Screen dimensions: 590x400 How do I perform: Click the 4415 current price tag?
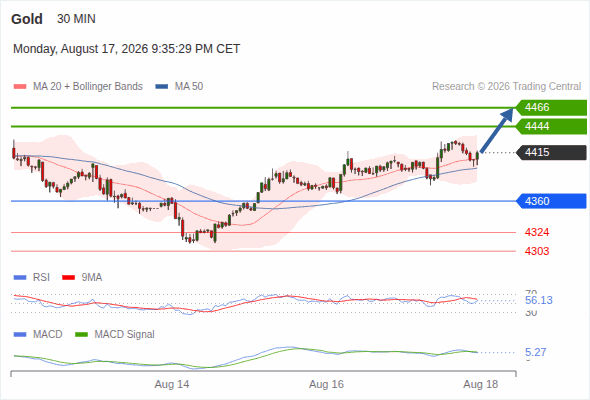tap(551, 152)
